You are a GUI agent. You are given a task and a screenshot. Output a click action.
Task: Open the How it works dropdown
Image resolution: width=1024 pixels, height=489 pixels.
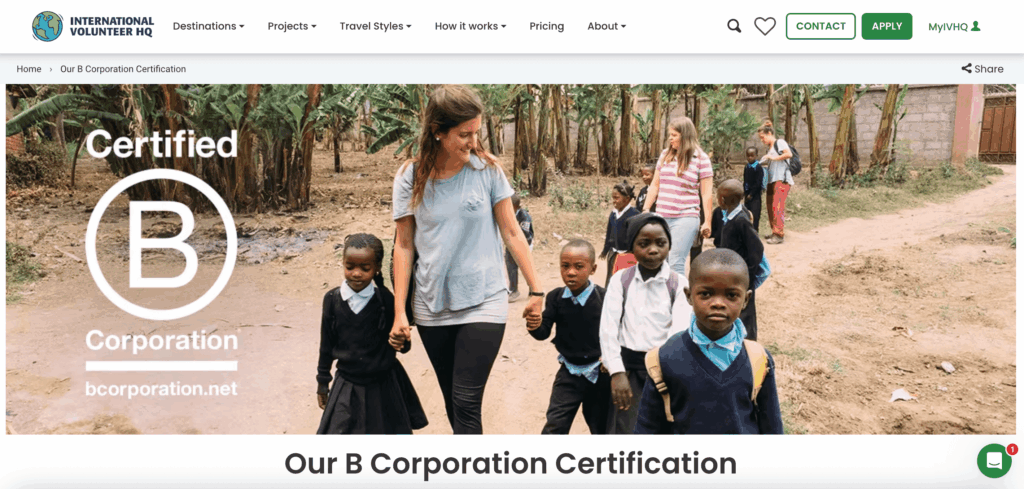click(x=470, y=26)
